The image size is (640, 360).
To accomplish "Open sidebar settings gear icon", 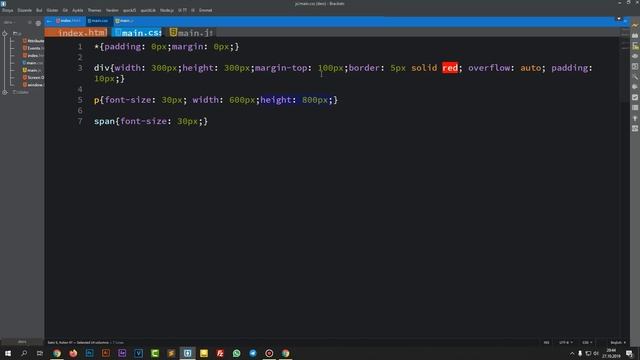I will pos(38,23).
